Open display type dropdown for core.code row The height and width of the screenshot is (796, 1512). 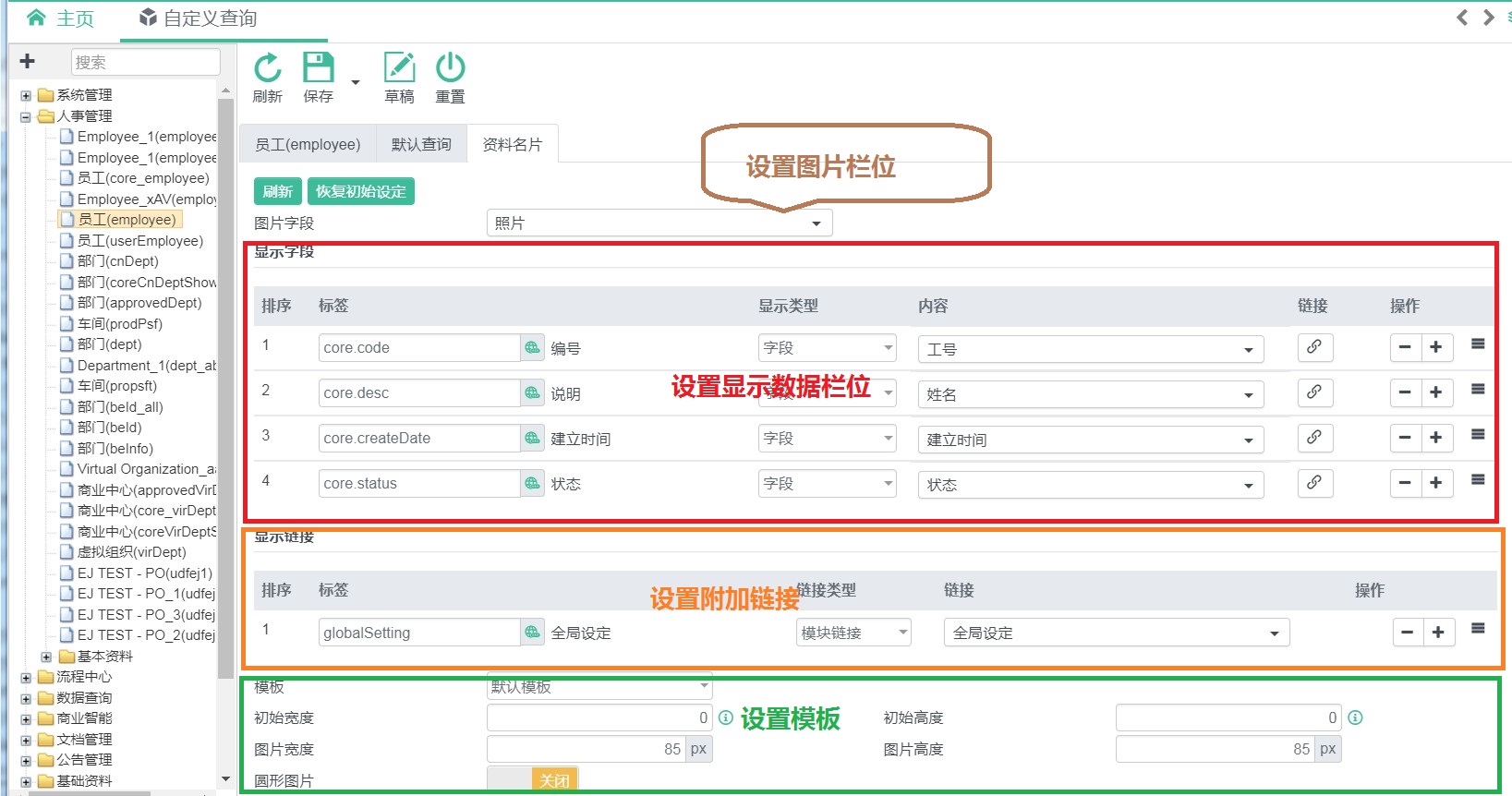[828, 348]
